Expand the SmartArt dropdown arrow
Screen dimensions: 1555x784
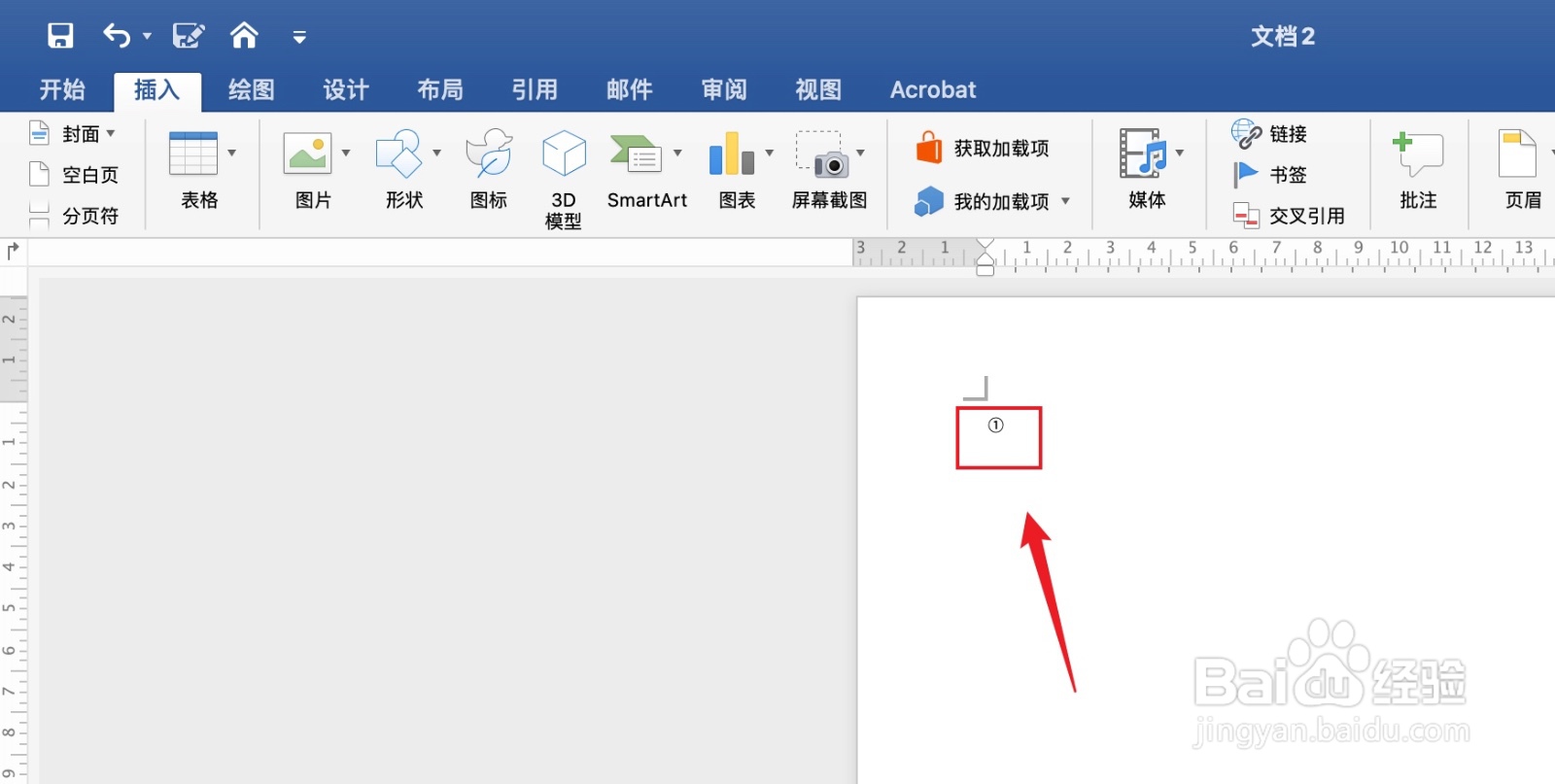click(677, 153)
